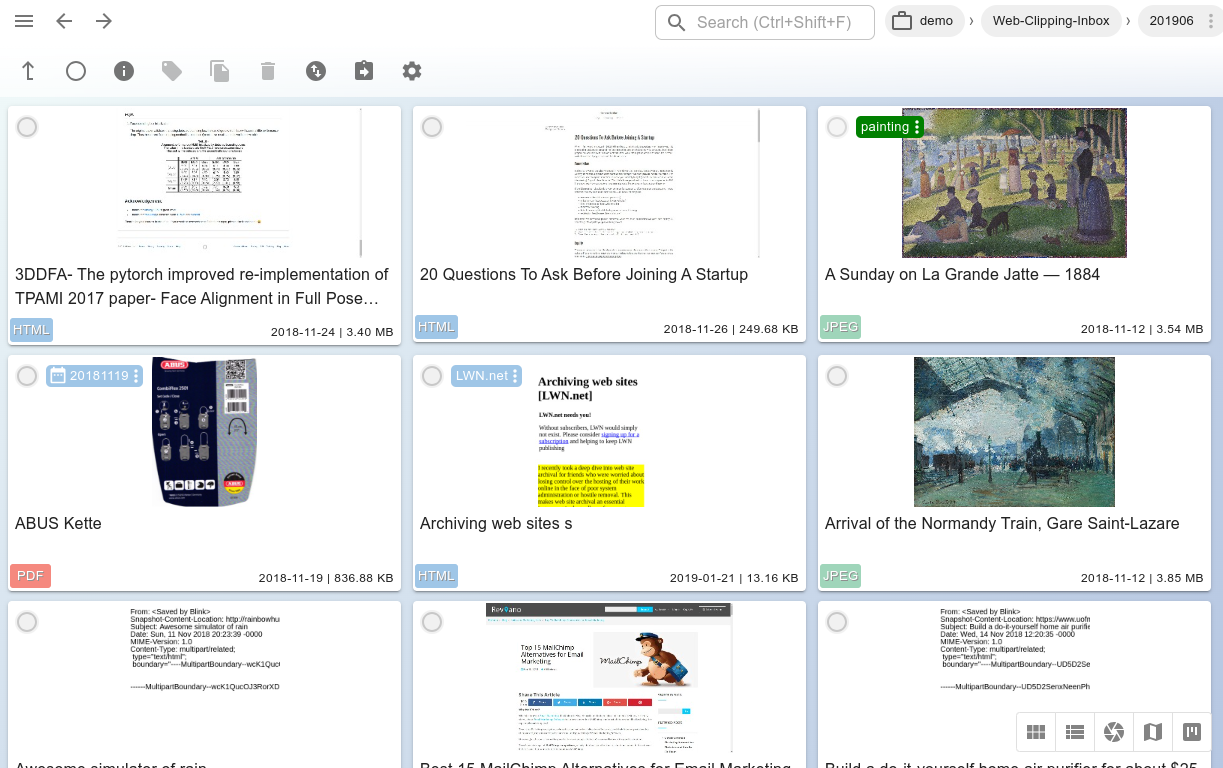Switch to list view layout
Image resolution: width=1223 pixels, height=768 pixels.
click(x=1075, y=732)
